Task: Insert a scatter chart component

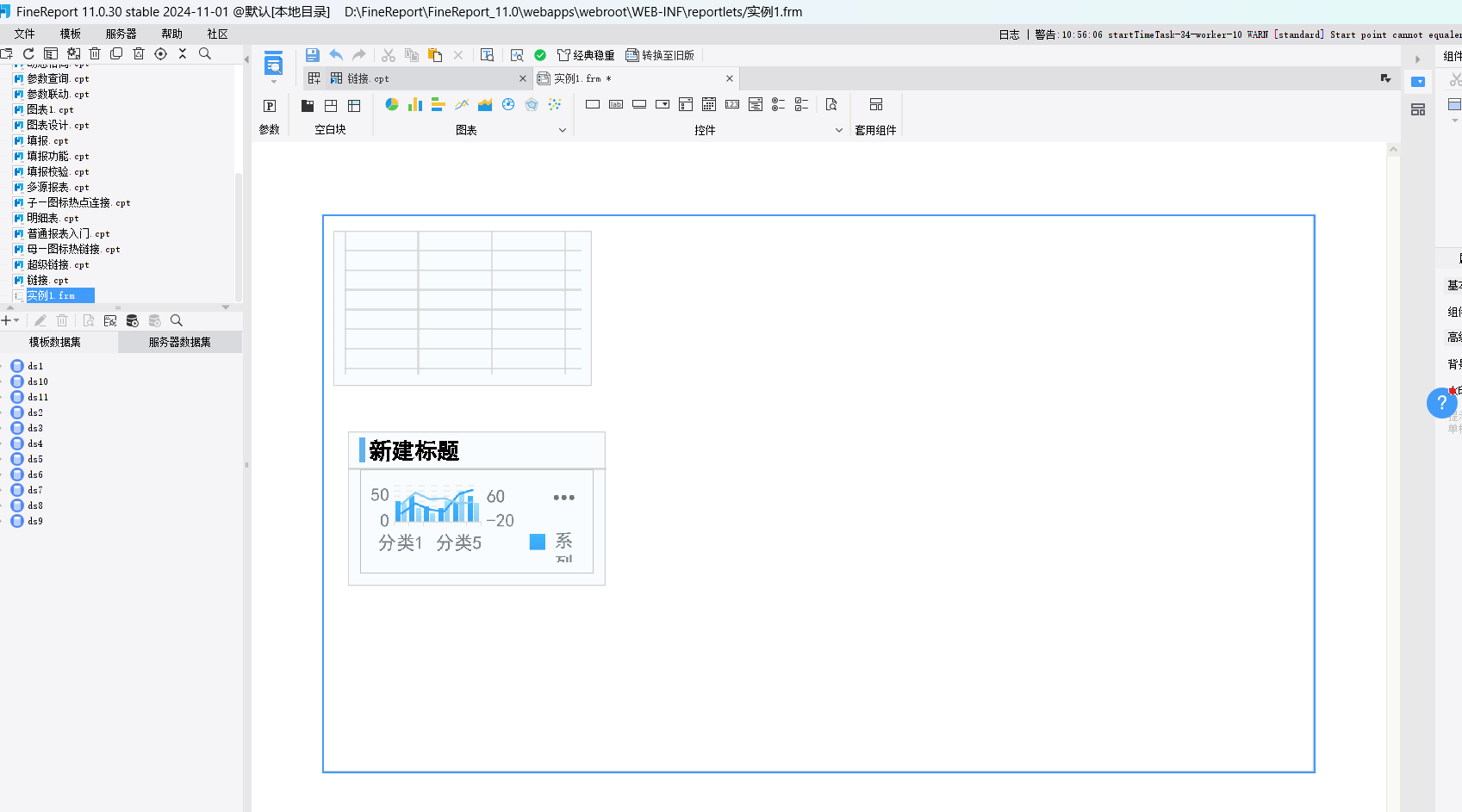Action: pyautogui.click(x=555, y=104)
